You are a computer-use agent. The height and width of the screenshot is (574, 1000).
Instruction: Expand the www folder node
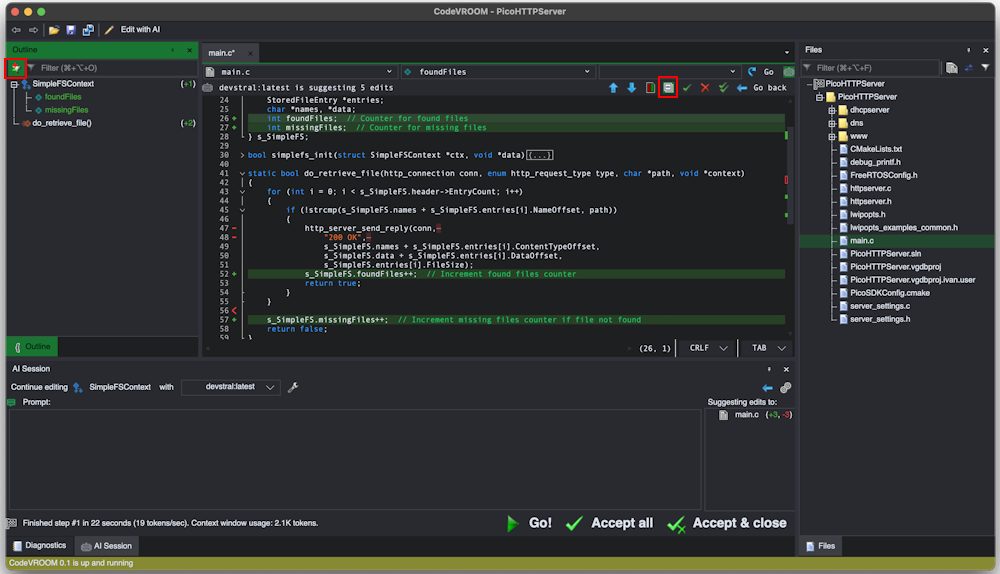tap(832, 136)
